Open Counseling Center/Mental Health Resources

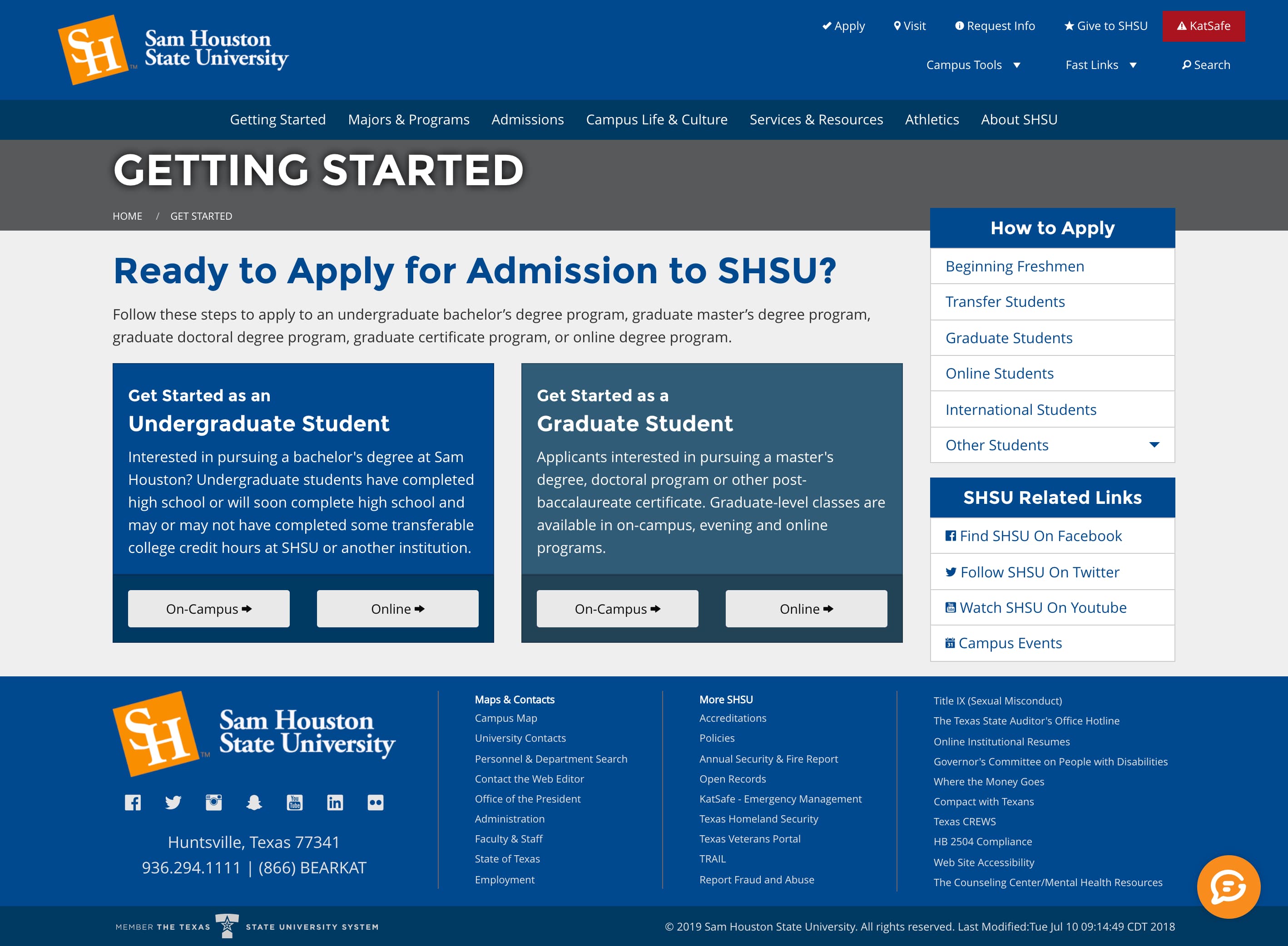[x=1048, y=882]
